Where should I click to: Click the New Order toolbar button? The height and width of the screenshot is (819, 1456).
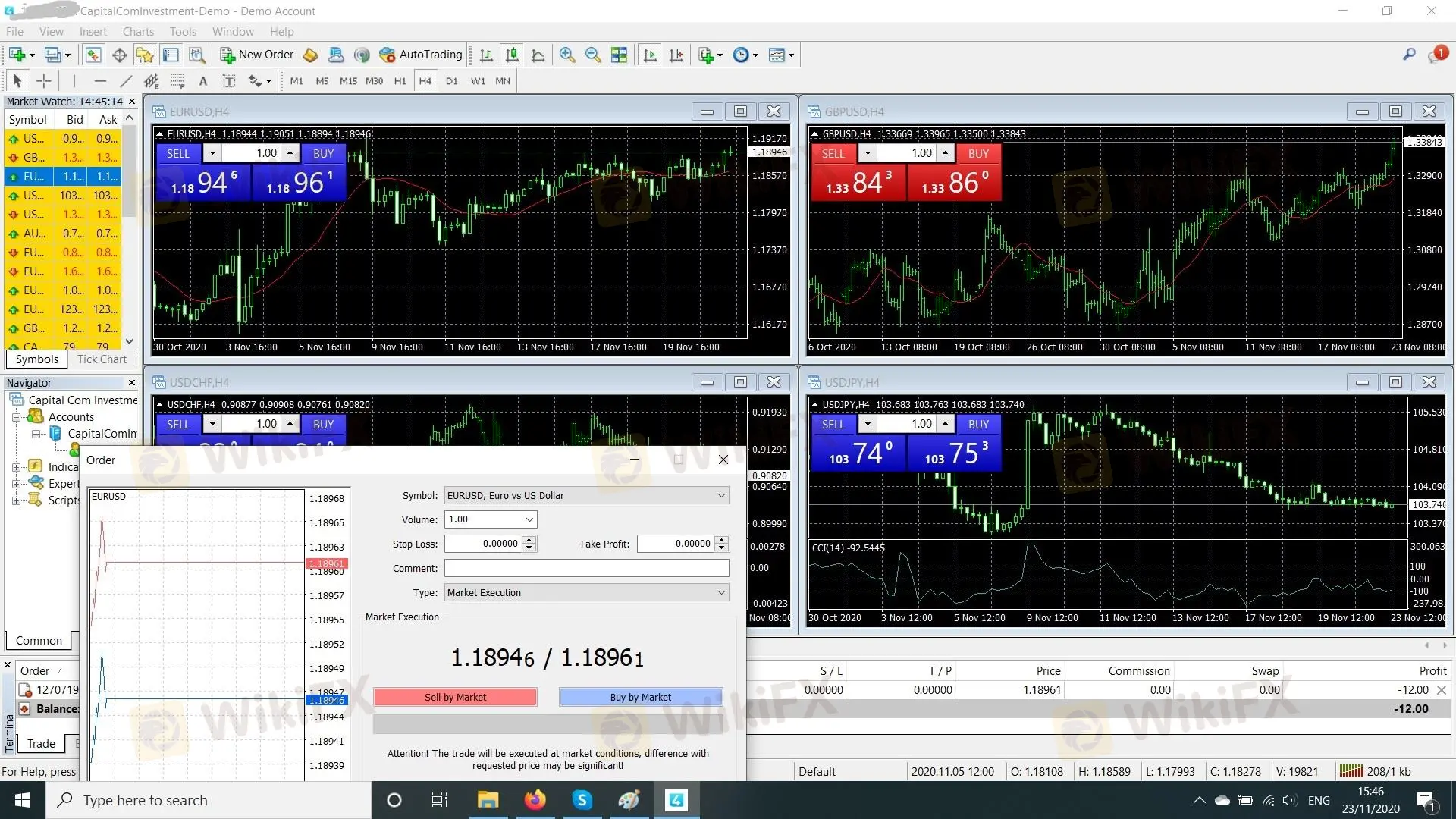tap(257, 55)
